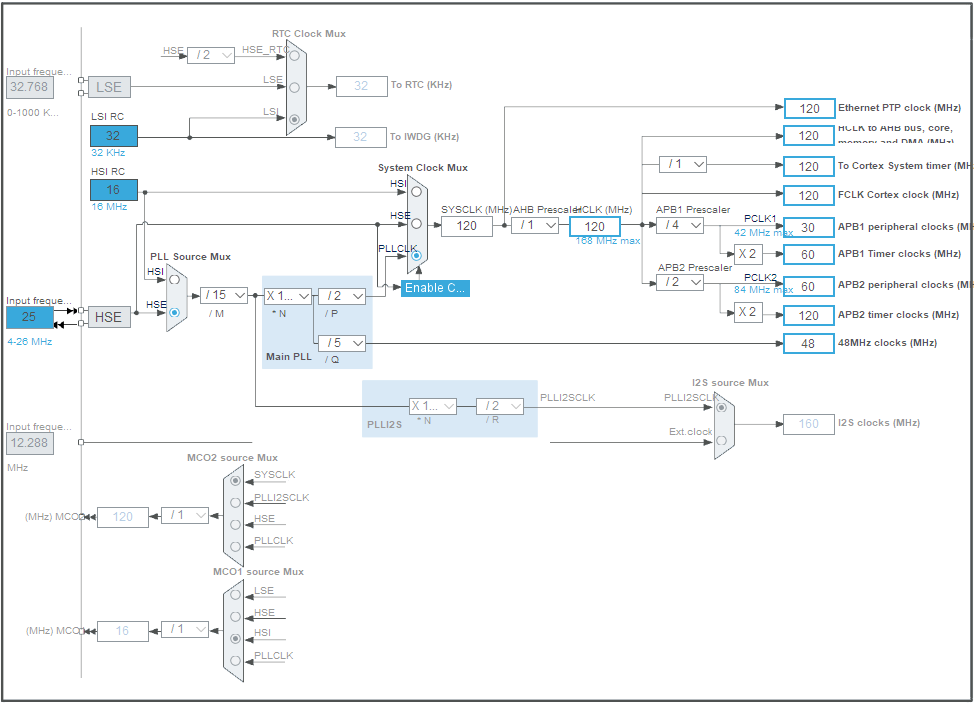Viewport: 974px width, 705px height.
Task: Edit the SYSCLK value field
Action: point(467,226)
